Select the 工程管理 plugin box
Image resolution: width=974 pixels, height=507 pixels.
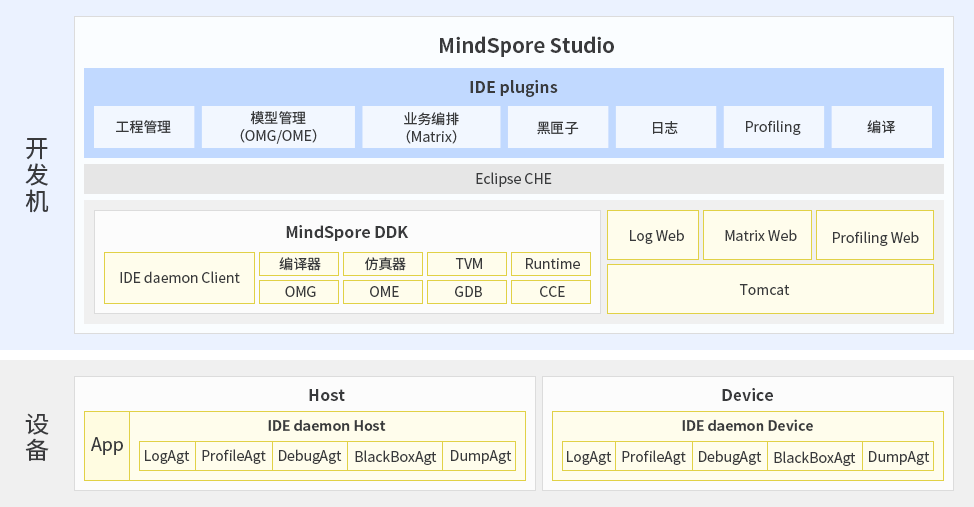point(144,127)
